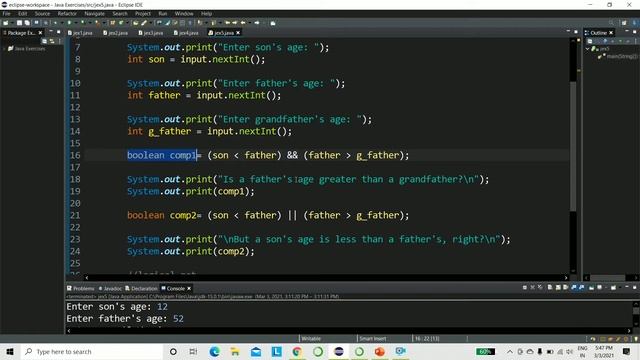The width and height of the screenshot is (640, 360).
Task: Click the Console vertical scrollbar
Action: [x=636, y=315]
